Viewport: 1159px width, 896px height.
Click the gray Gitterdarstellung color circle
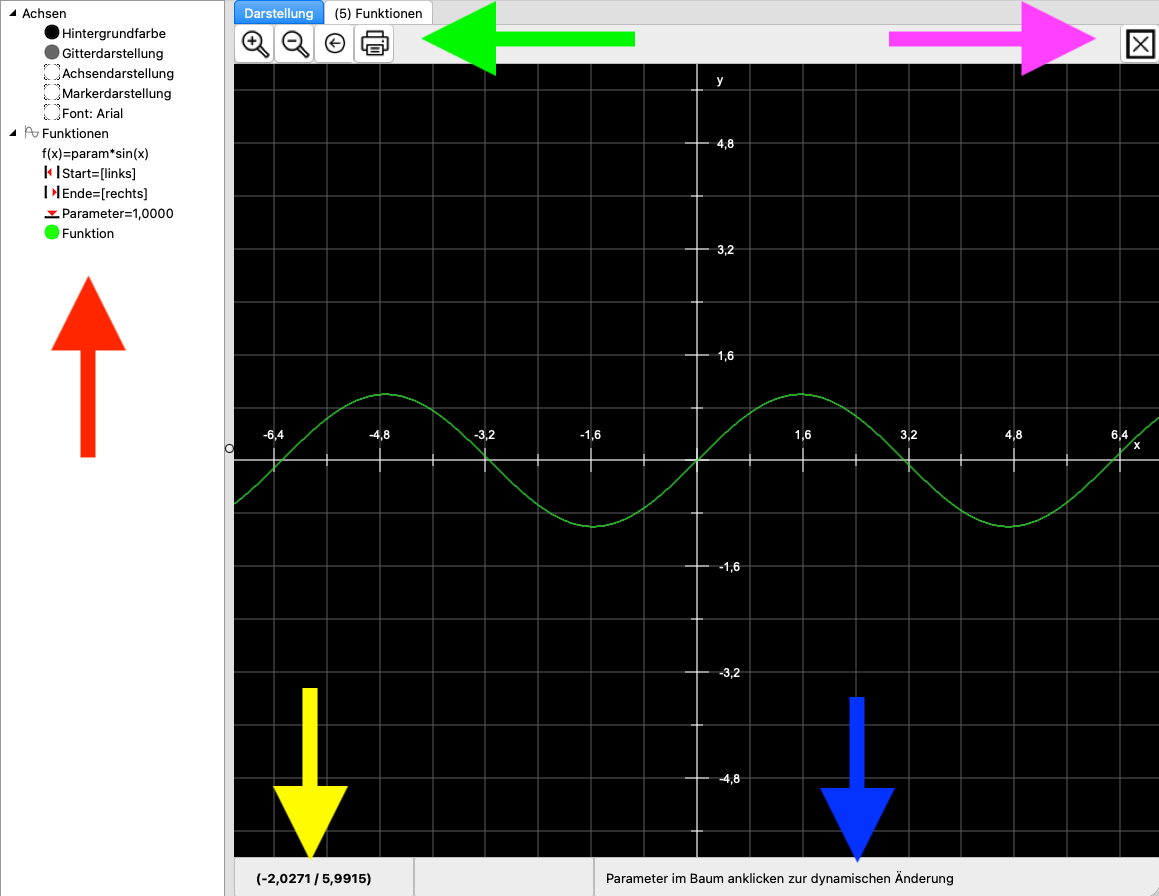click(x=52, y=53)
